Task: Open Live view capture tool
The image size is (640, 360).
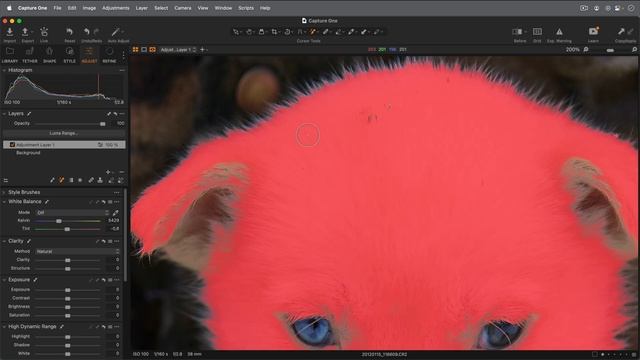Action: coord(44,32)
